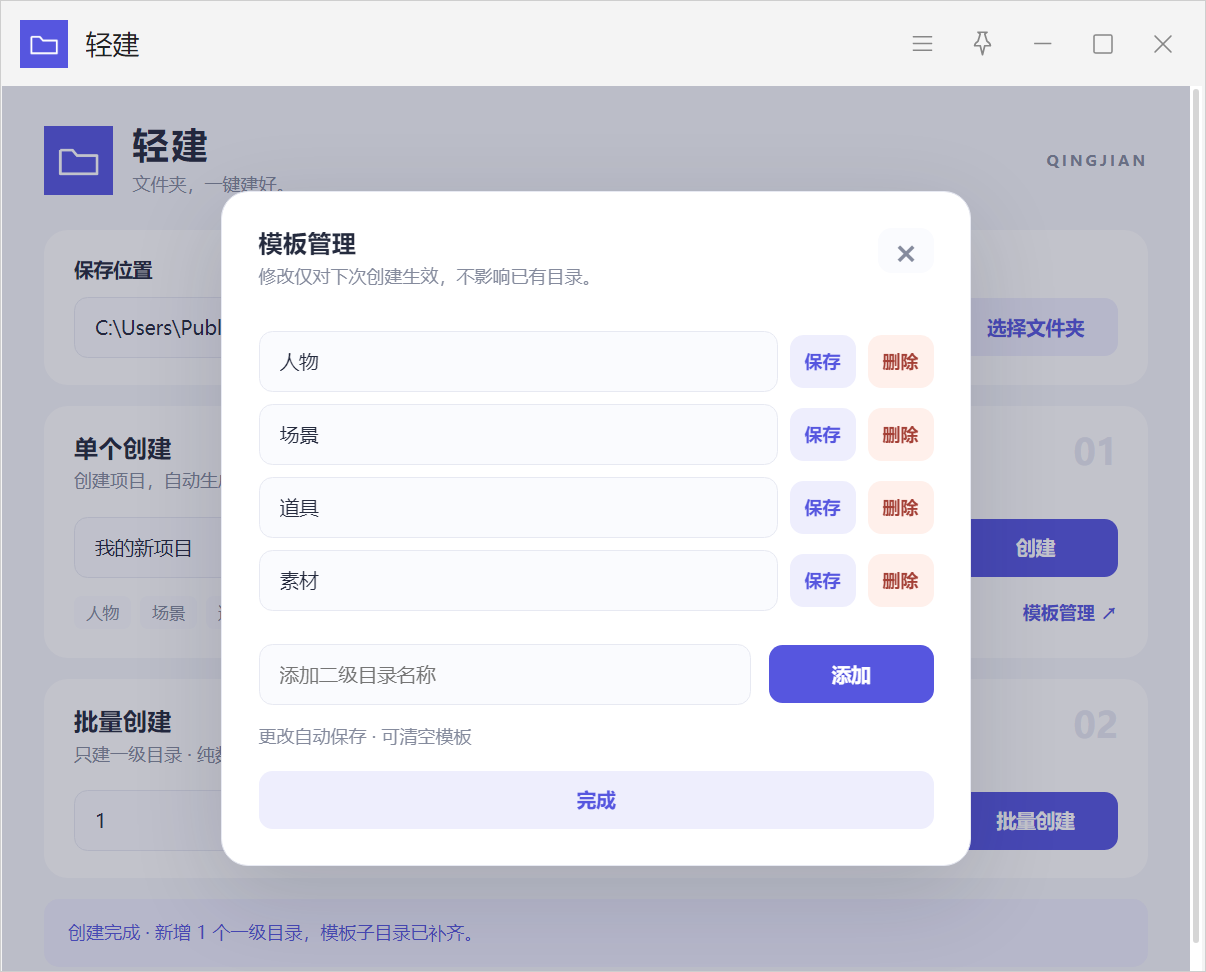Minimize the 轻建 window
The width and height of the screenshot is (1206, 972).
pos(1042,44)
